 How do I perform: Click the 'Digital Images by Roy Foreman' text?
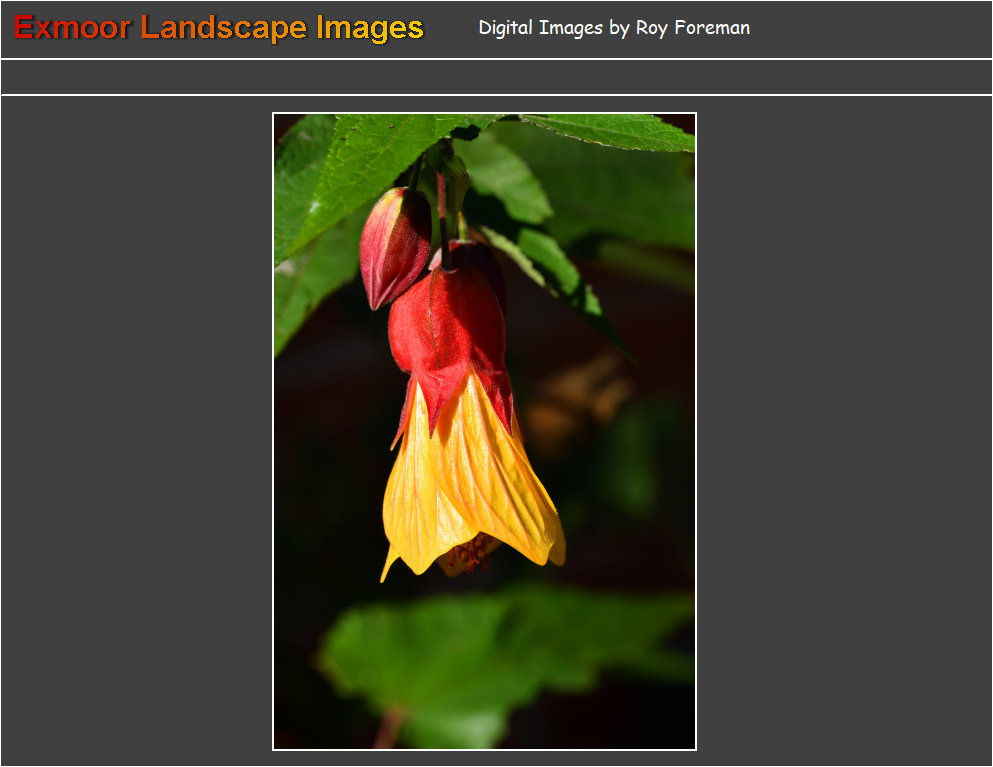pyautogui.click(x=613, y=28)
